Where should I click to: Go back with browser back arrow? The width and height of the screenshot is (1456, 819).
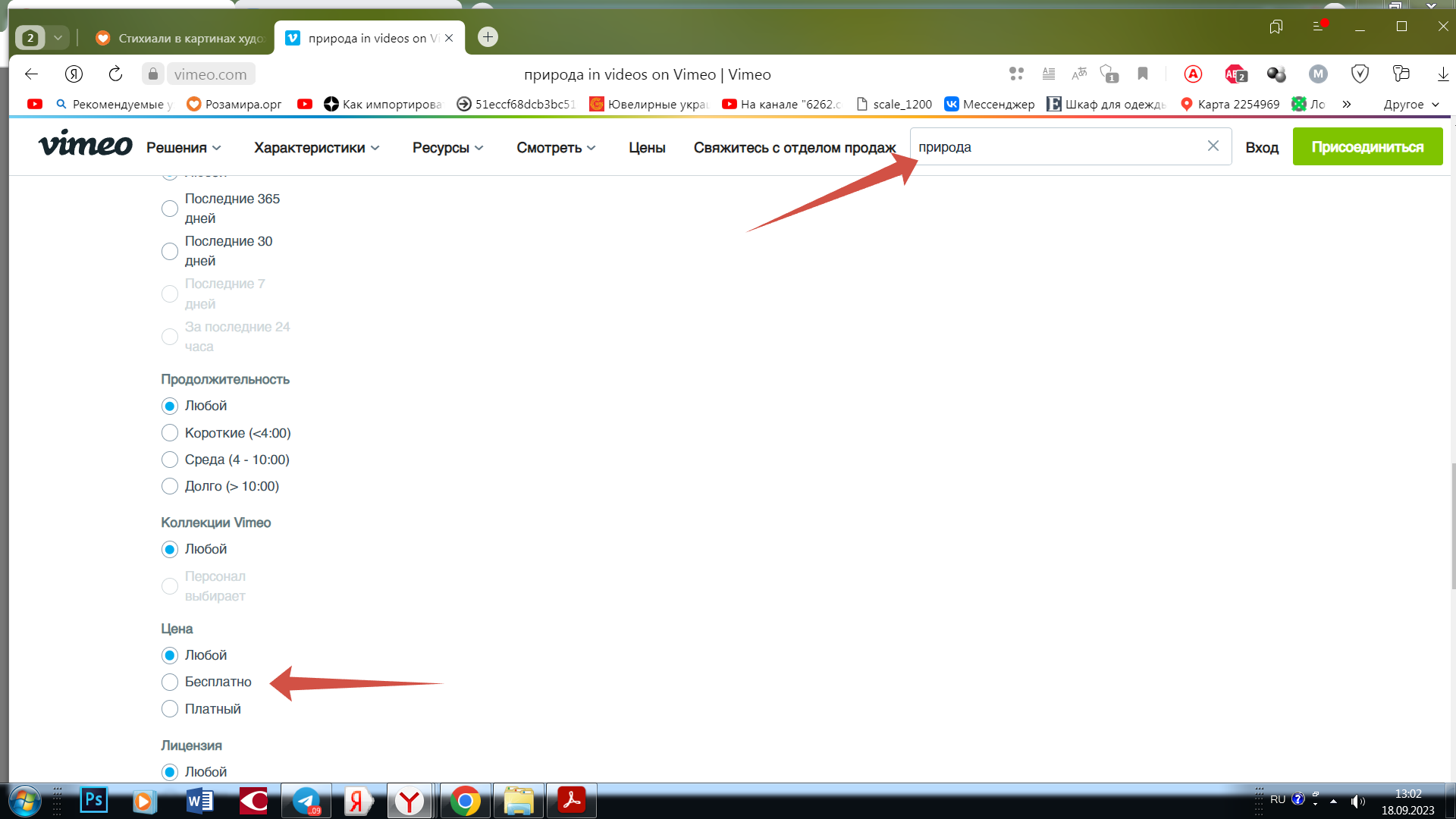coord(31,74)
